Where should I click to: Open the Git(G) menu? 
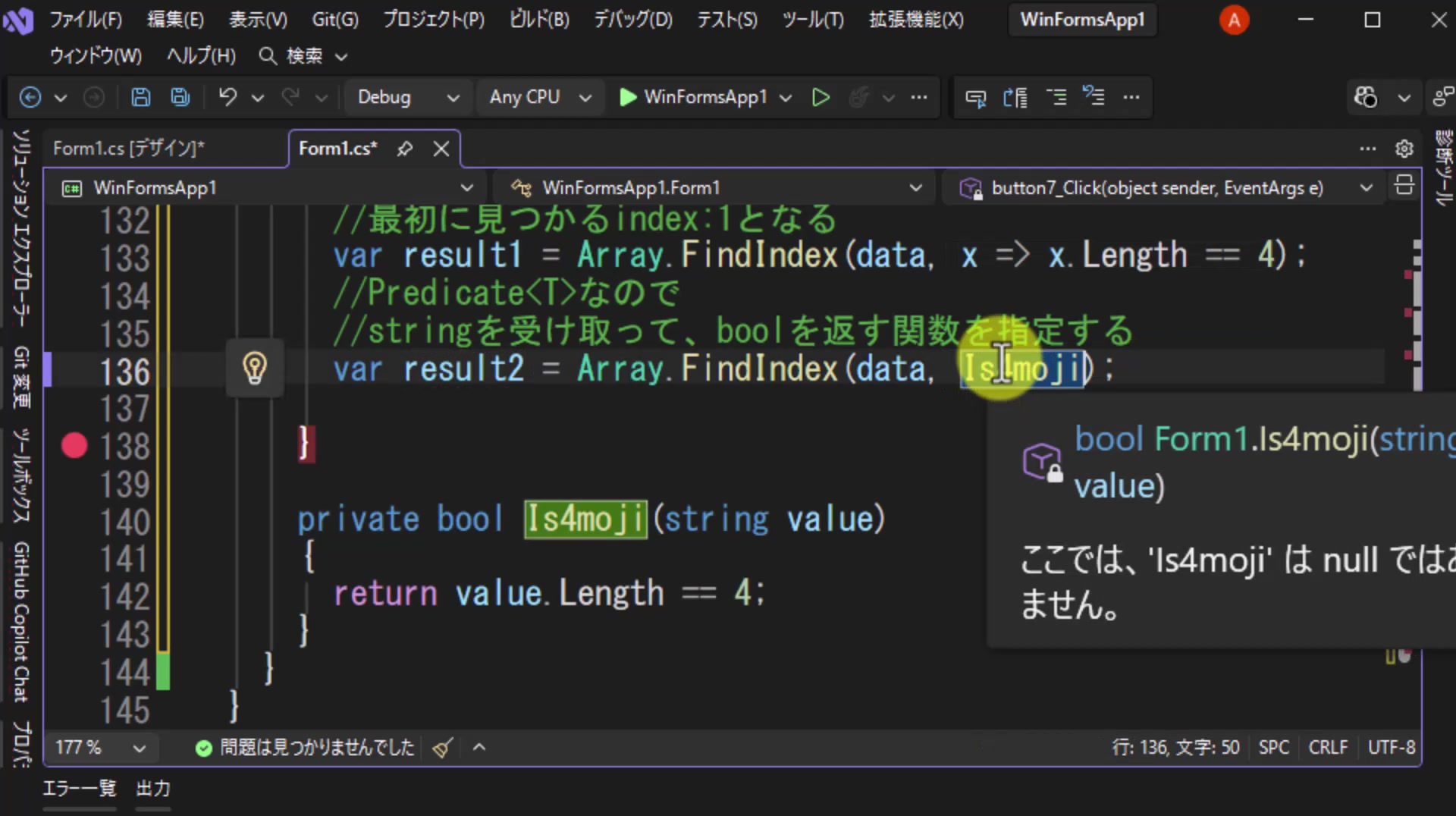pyautogui.click(x=335, y=20)
